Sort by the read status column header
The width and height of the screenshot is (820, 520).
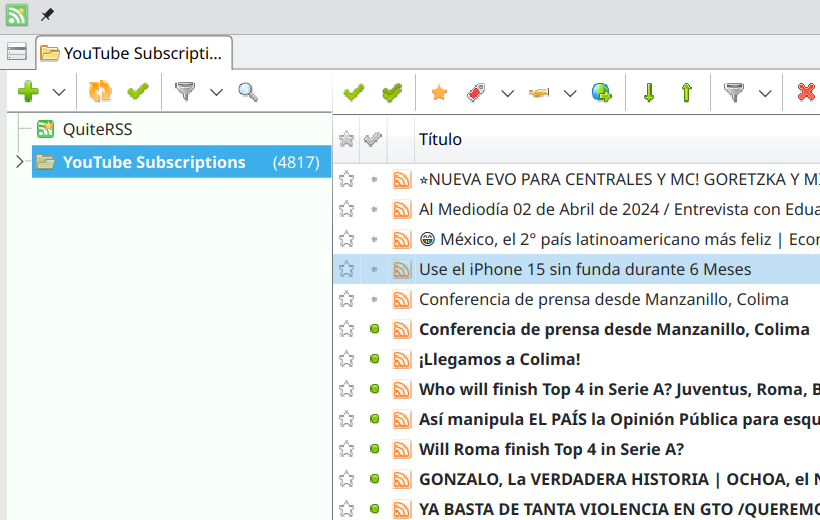(x=373, y=139)
